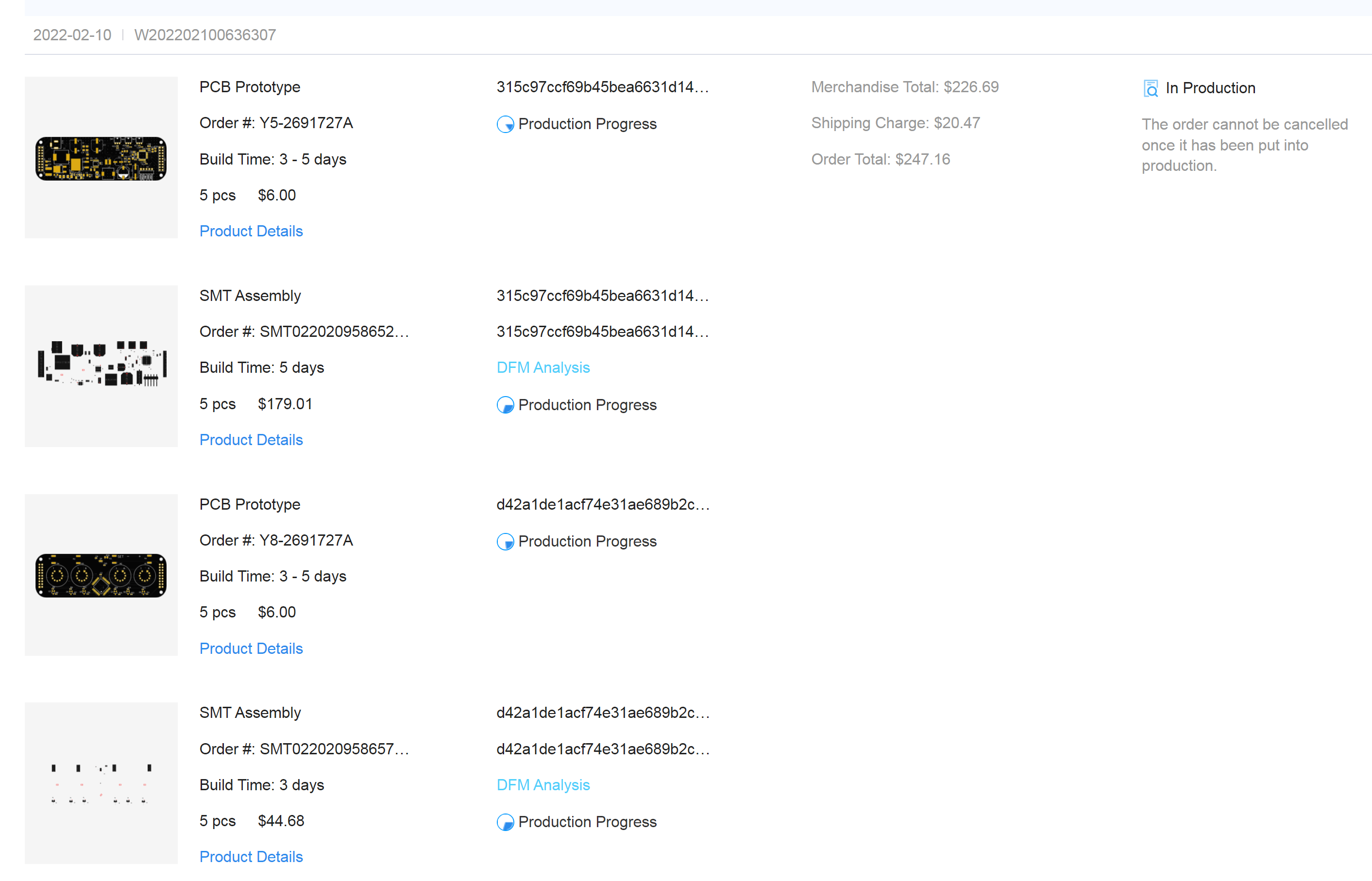Click the Order #: SMT022020958652 text

[304, 332]
